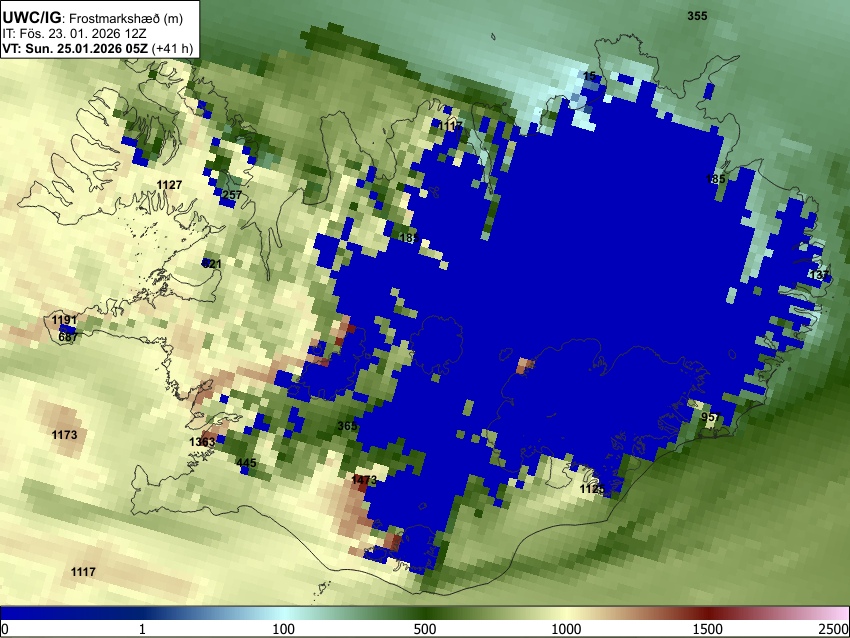Select the VT: Sun. 25.01.2026 05Z line
This screenshot has width=850, height=638.
pyautogui.click(x=75, y=48)
